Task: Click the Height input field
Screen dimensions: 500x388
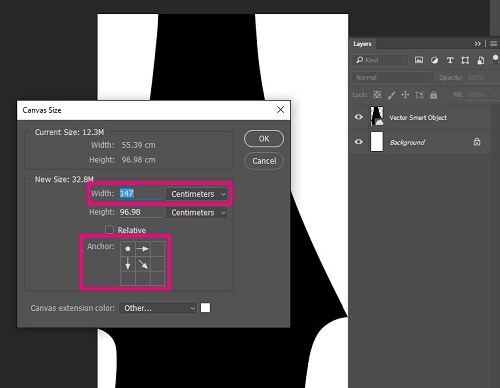Action: pyautogui.click(x=141, y=212)
